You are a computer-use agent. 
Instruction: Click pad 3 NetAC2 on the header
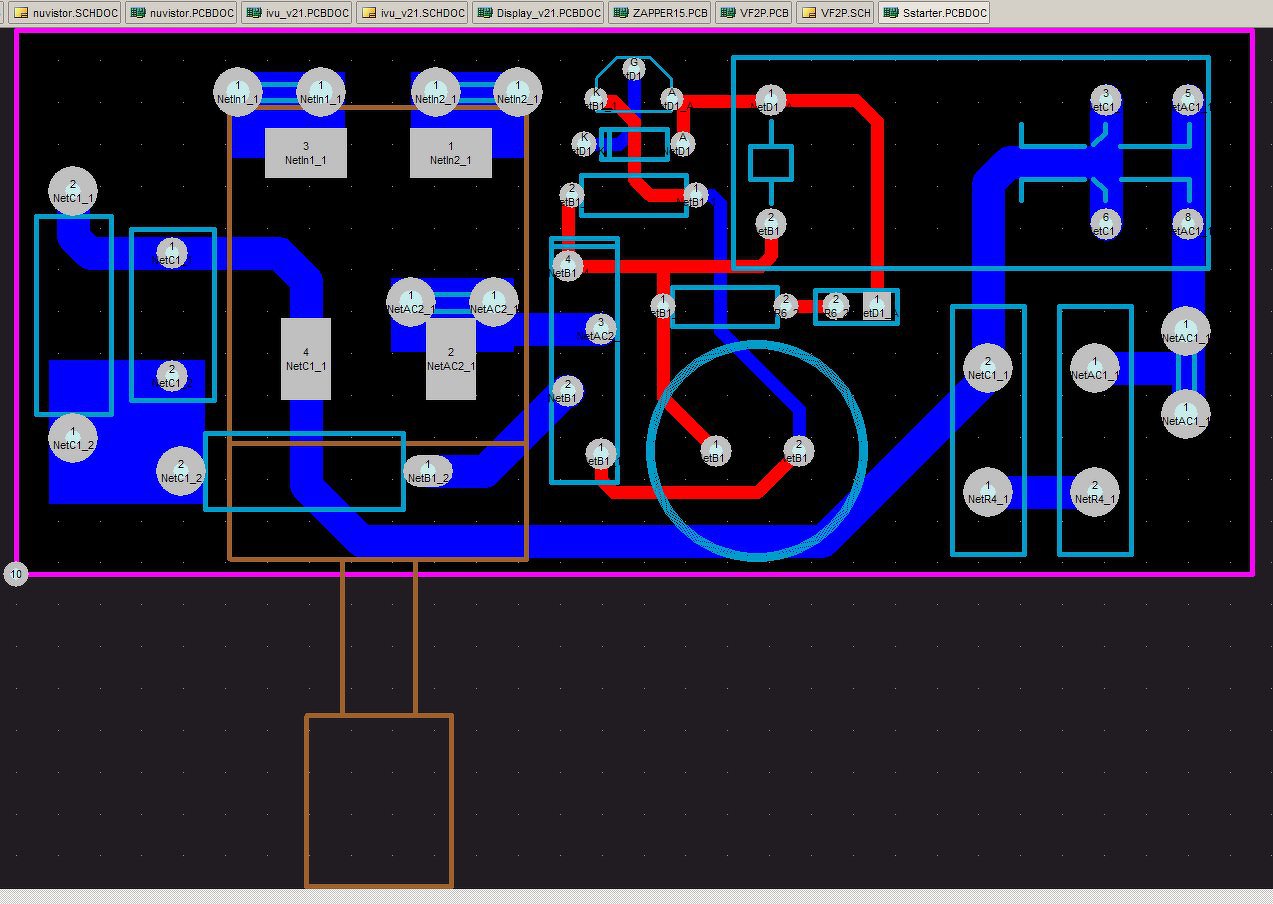[x=600, y=328]
